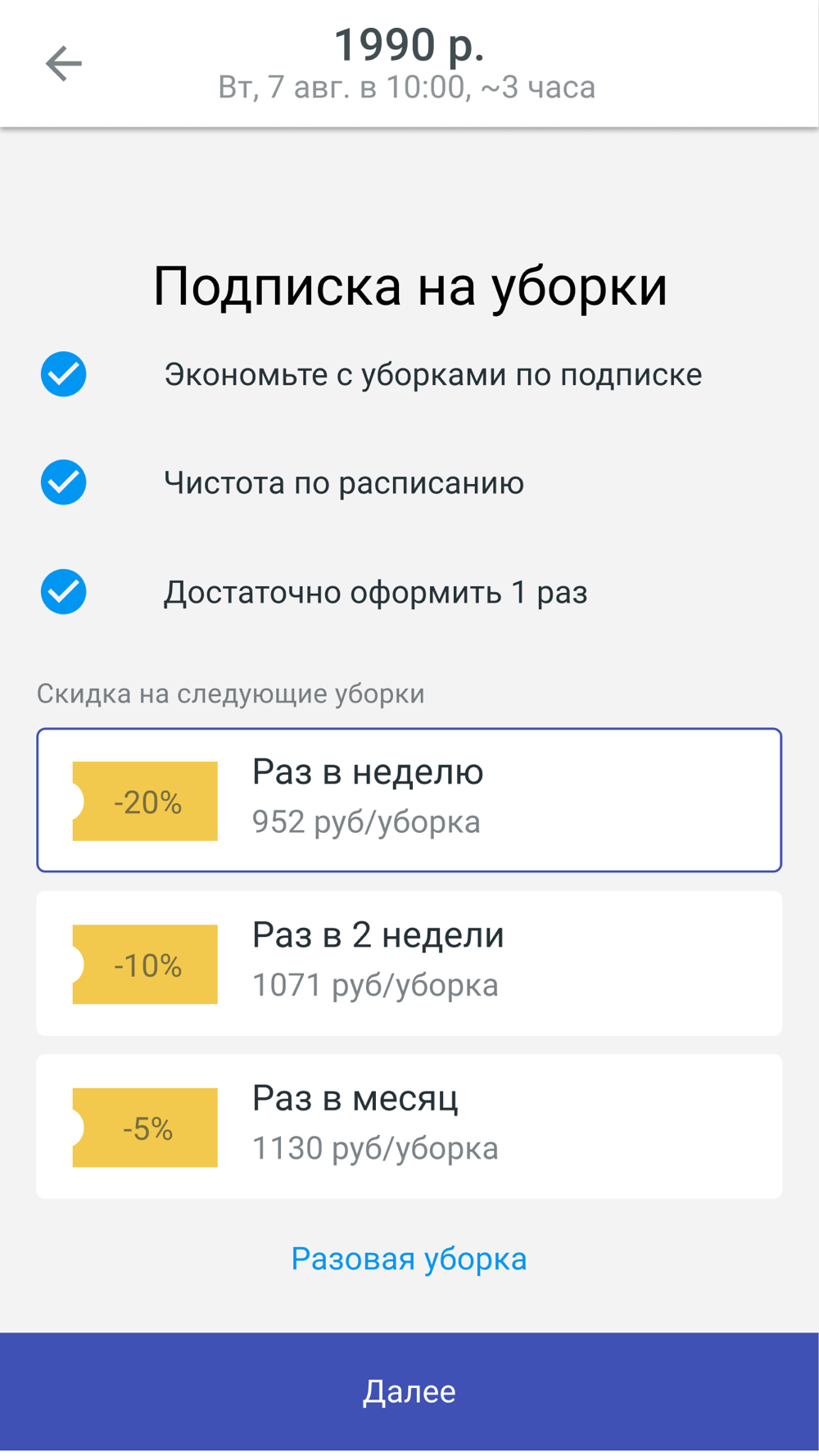The width and height of the screenshot is (819, 1456).
Task: Tap the Скидка на следующие уборки label
Action: pos(231,694)
